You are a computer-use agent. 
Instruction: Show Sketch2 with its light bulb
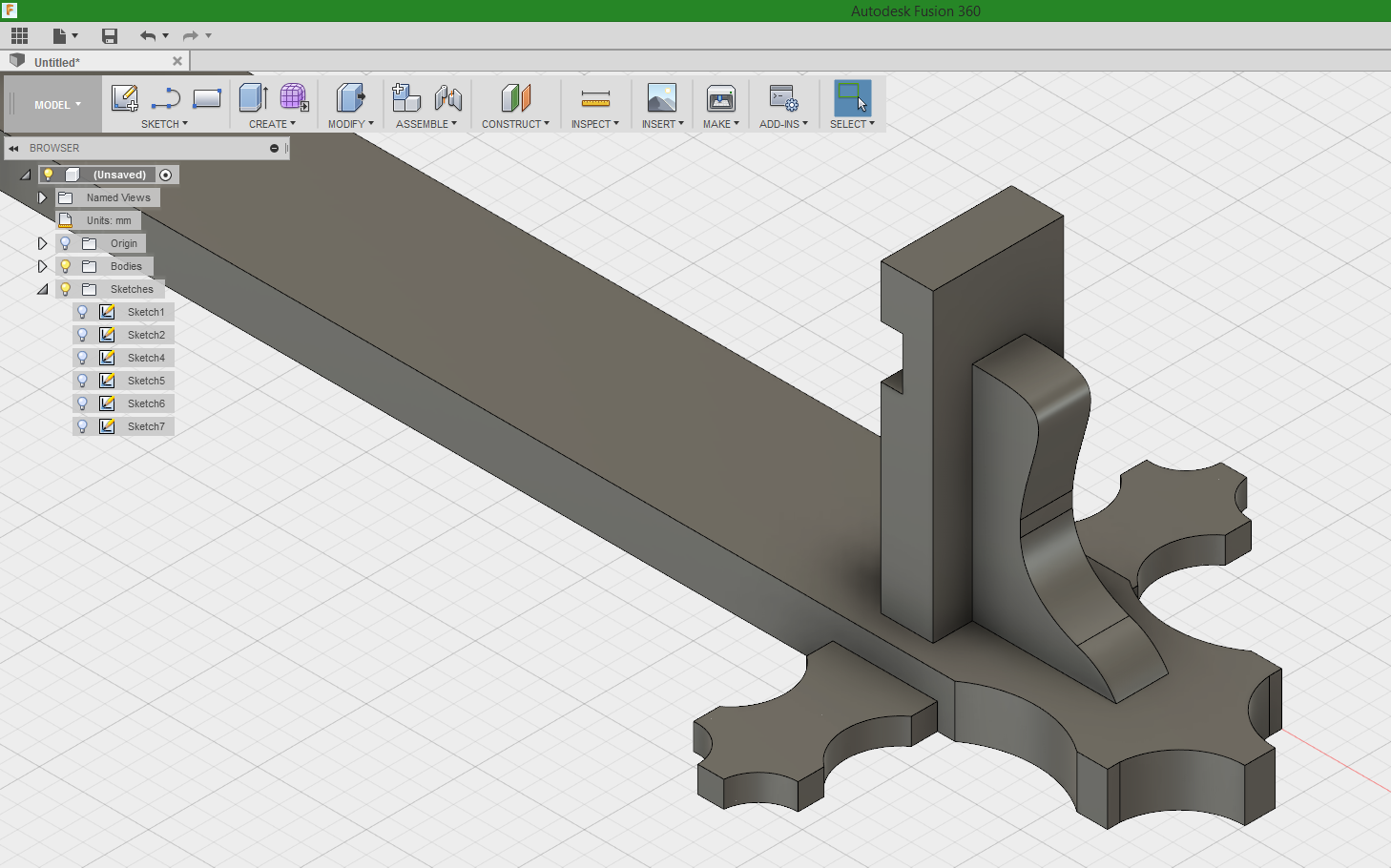tap(83, 335)
